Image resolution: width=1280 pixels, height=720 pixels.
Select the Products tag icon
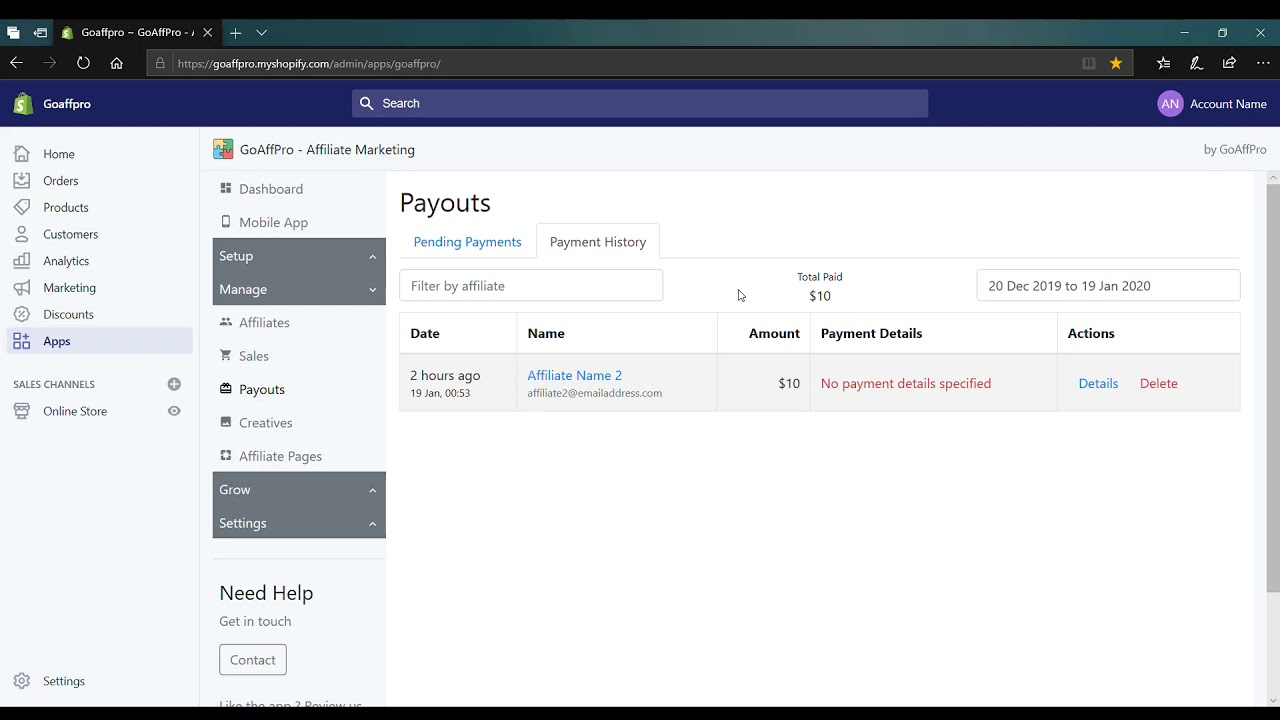[22, 207]
